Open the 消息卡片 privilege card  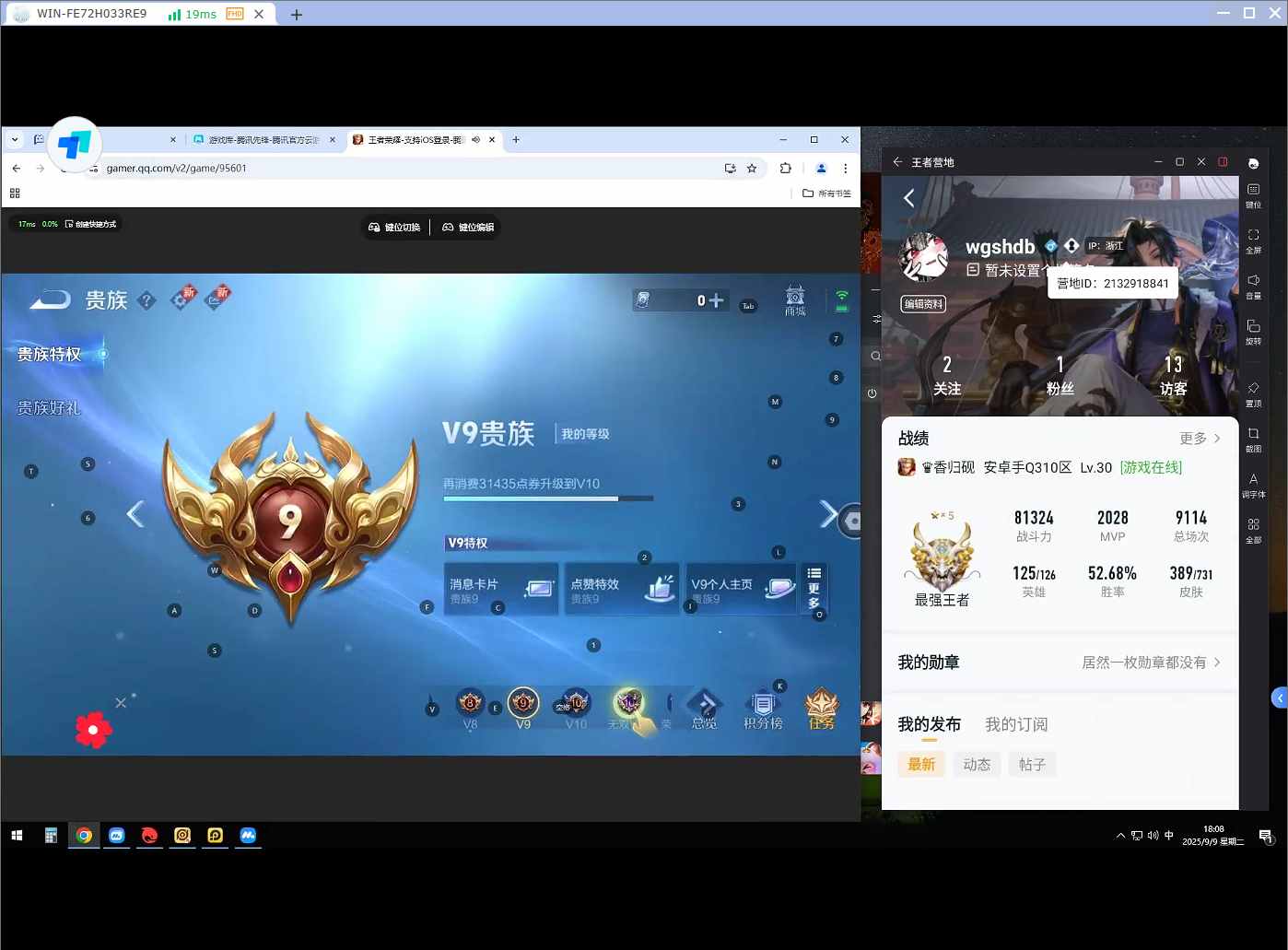click(x=501, y=589)
